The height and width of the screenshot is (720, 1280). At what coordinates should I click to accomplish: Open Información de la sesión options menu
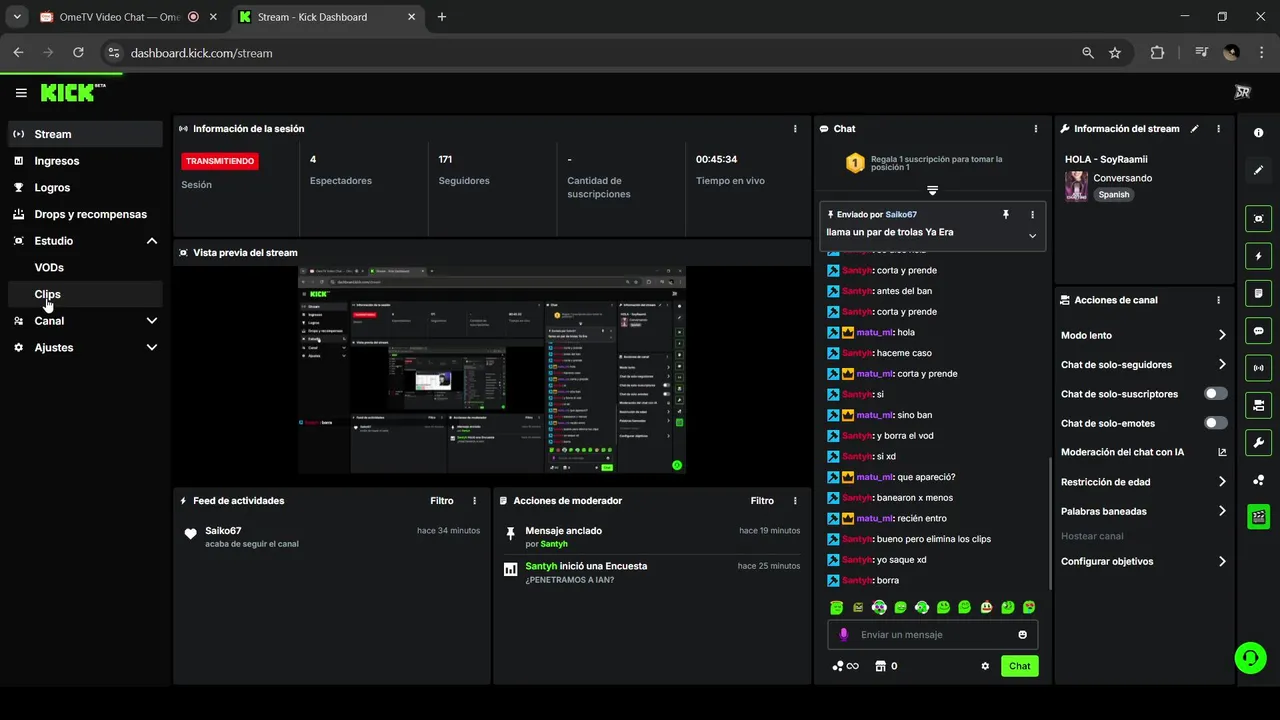[795, 129]
